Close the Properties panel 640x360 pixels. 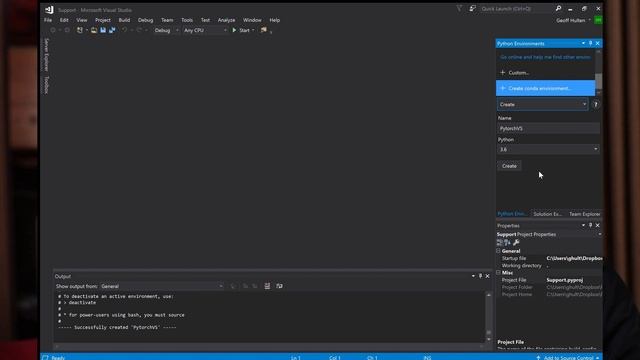598,225
